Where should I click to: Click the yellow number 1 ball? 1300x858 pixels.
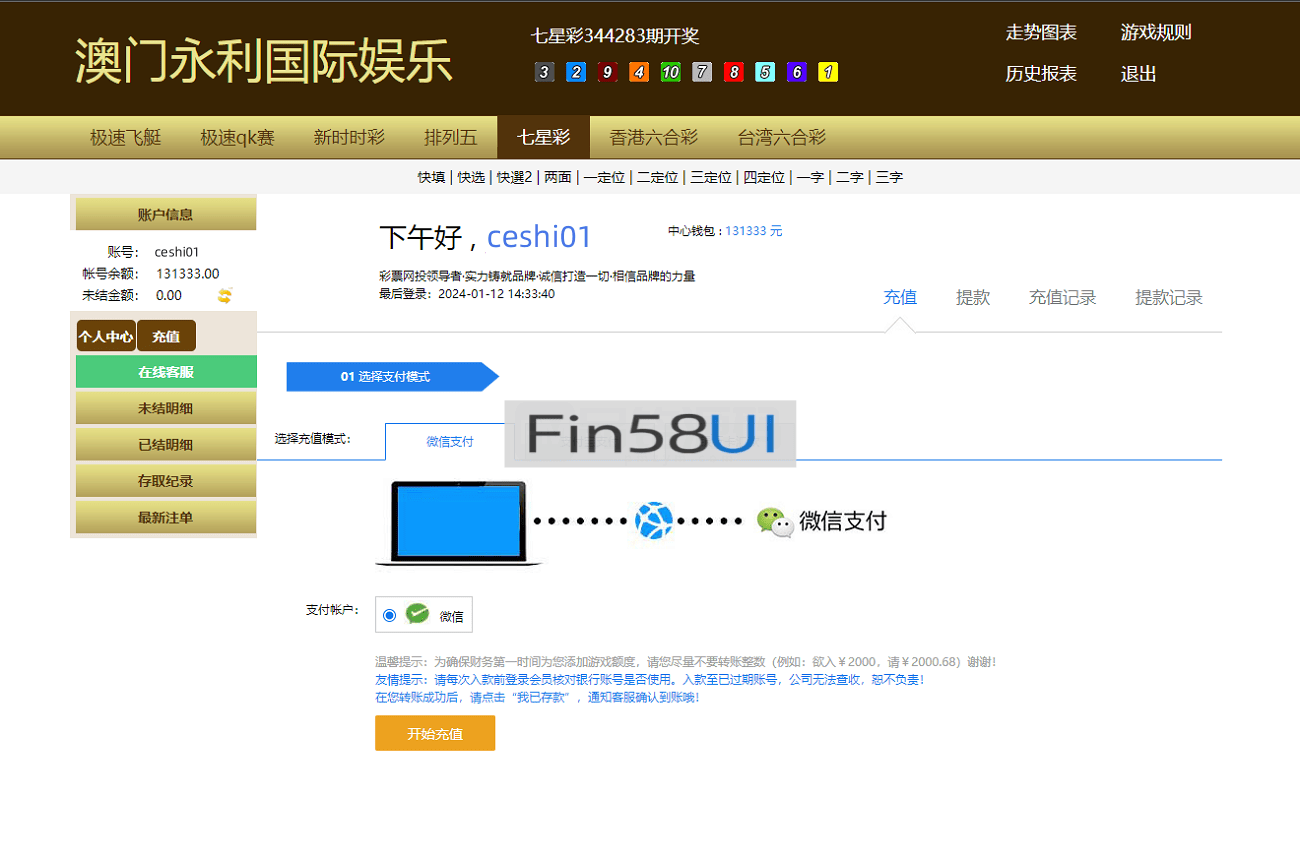tap(828, 72)
